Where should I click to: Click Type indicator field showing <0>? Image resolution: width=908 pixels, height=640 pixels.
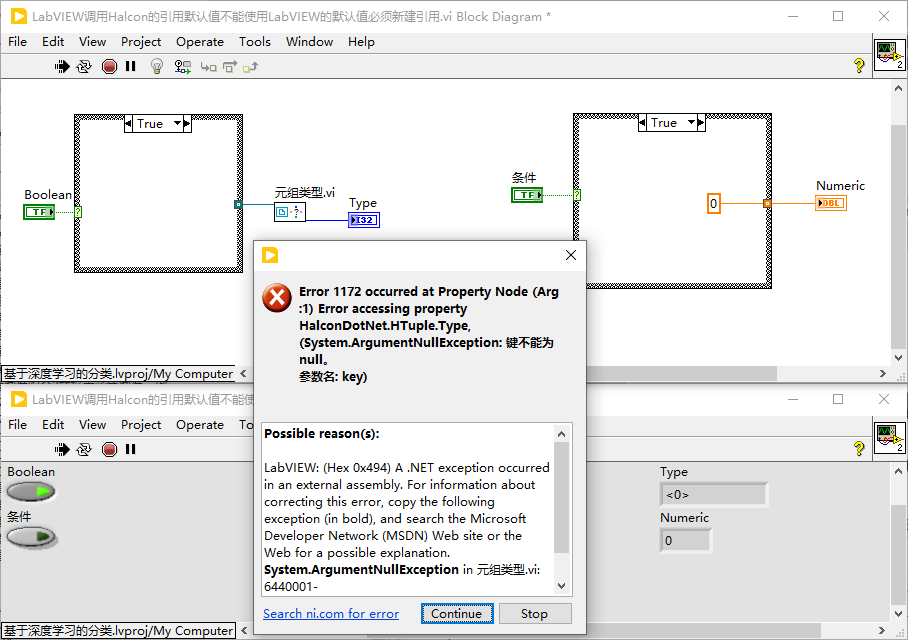pyautogui.click(x=713, y=495)
